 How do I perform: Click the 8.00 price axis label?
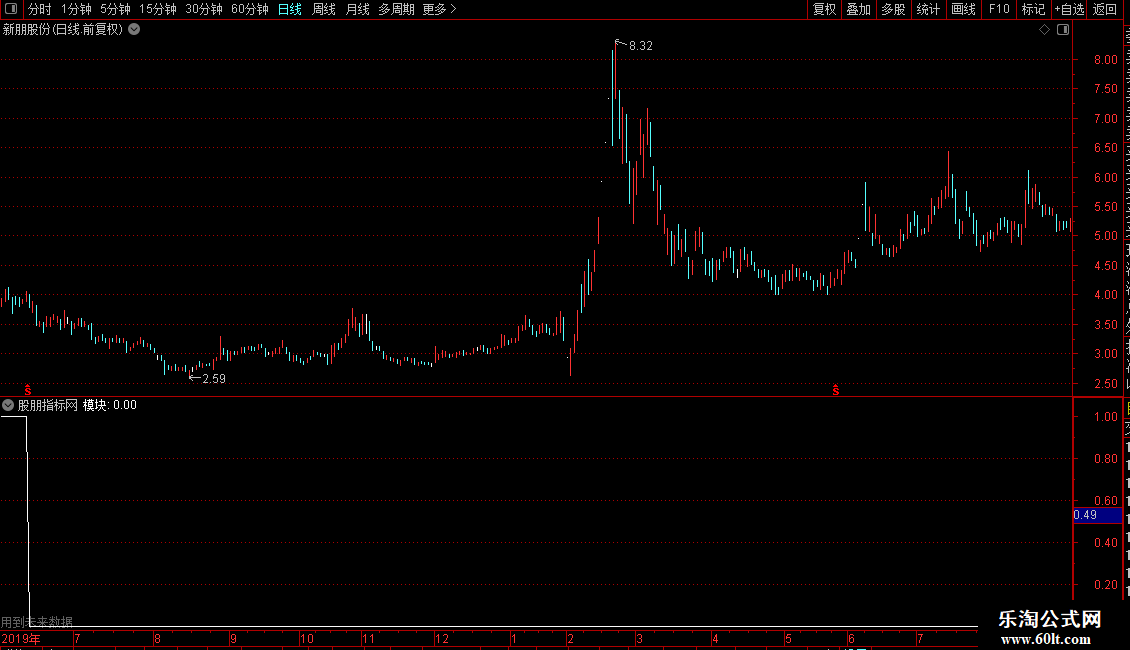pos(1105,60)
